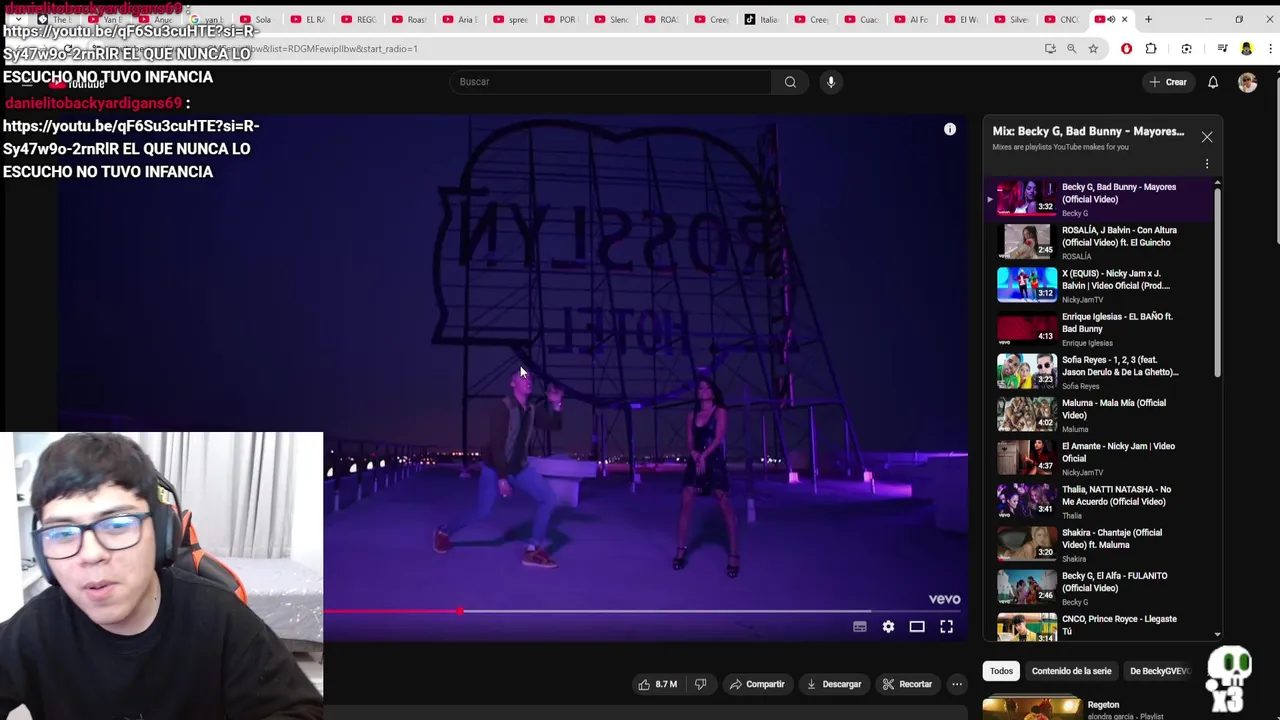Dislike the video with the thumbs-down

pyautogui.click(x=701, y=684)
